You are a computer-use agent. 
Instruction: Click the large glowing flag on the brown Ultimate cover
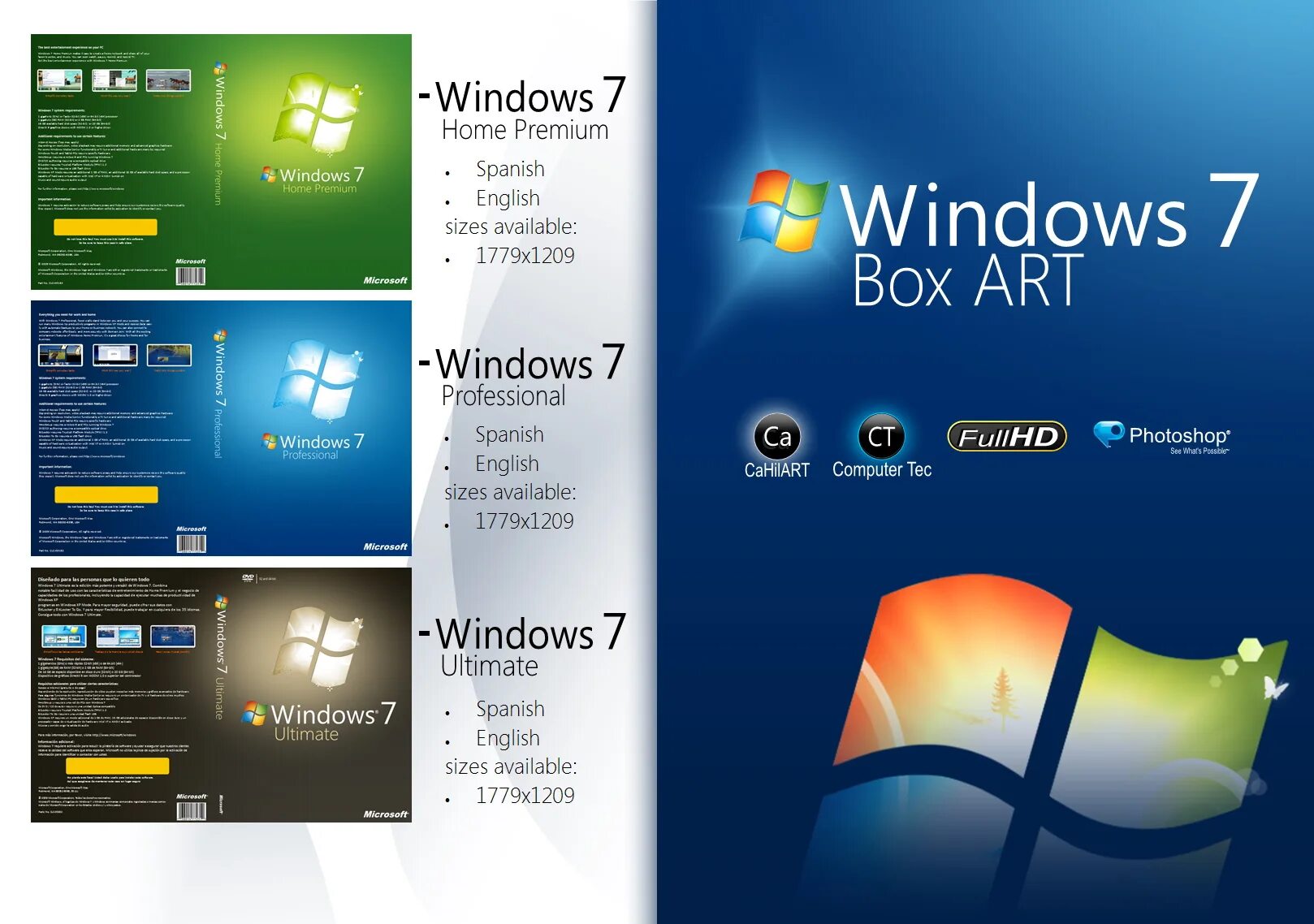click(318, 648)
